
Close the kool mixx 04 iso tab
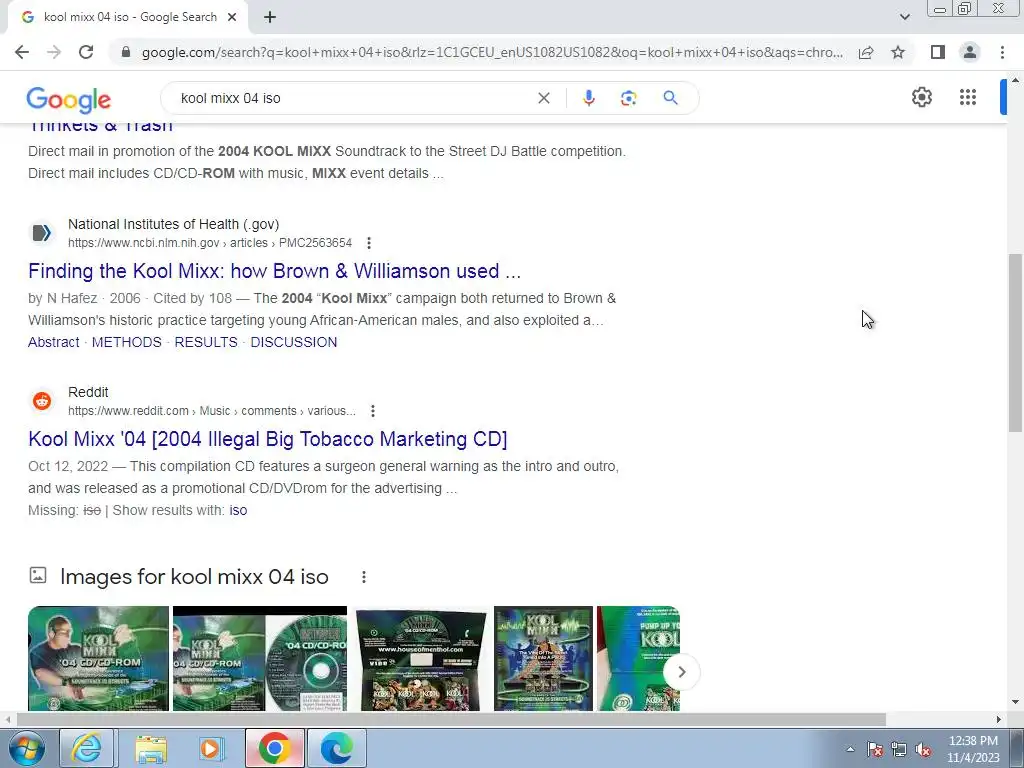click(x=232, y=18)
